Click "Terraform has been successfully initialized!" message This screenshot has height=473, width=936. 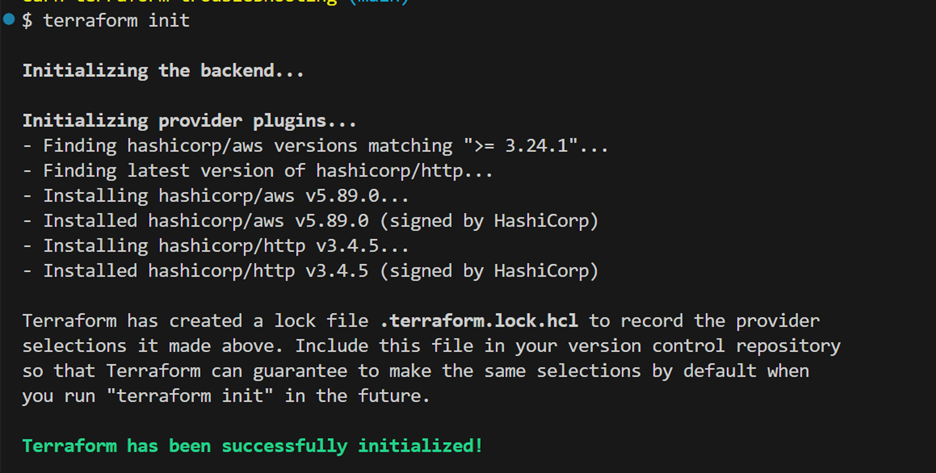click(x=253, y=446)
